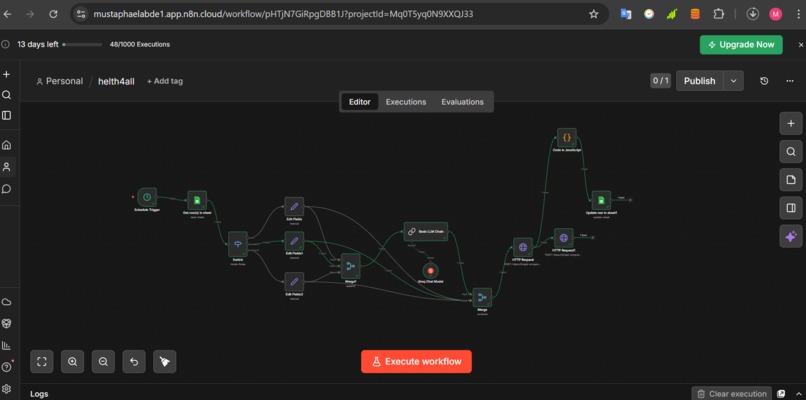Open the Code in JavaScript node
The image size is (806, 400).
click(567, 138)
